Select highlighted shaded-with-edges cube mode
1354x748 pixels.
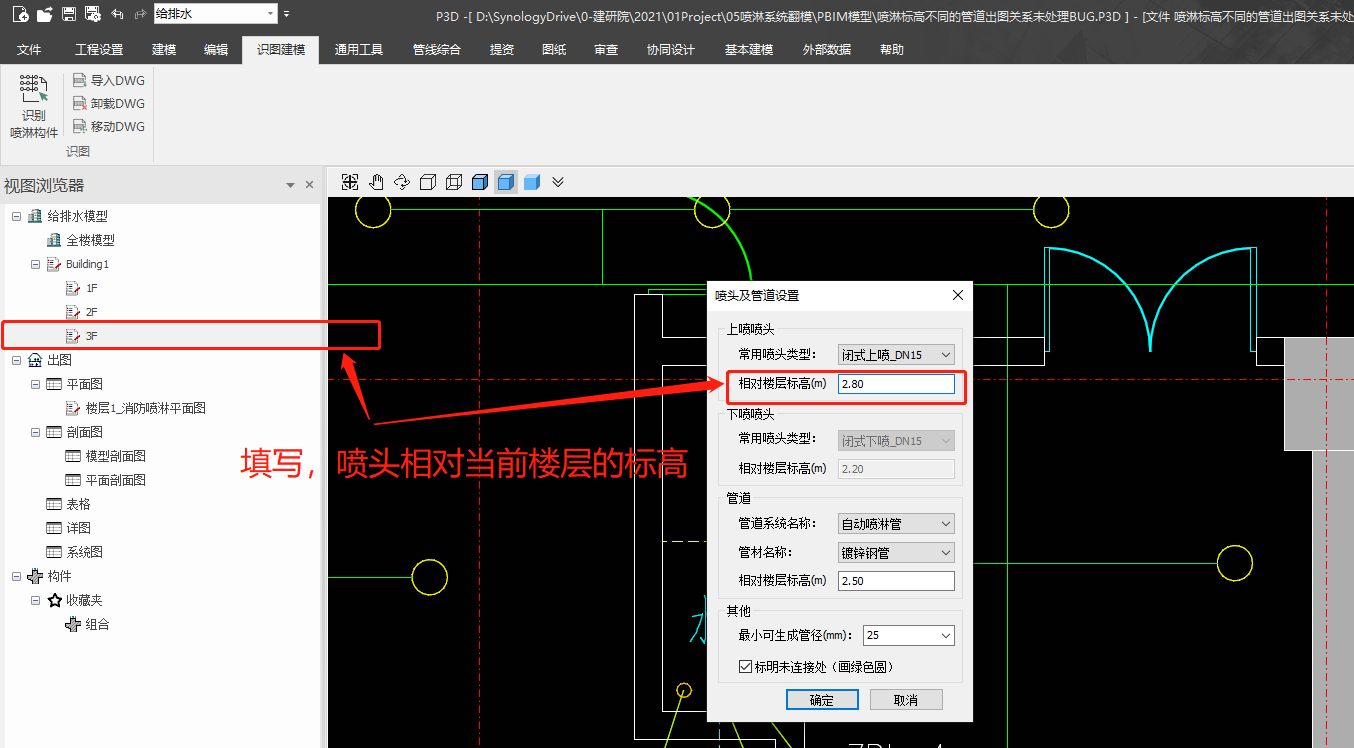506,182
